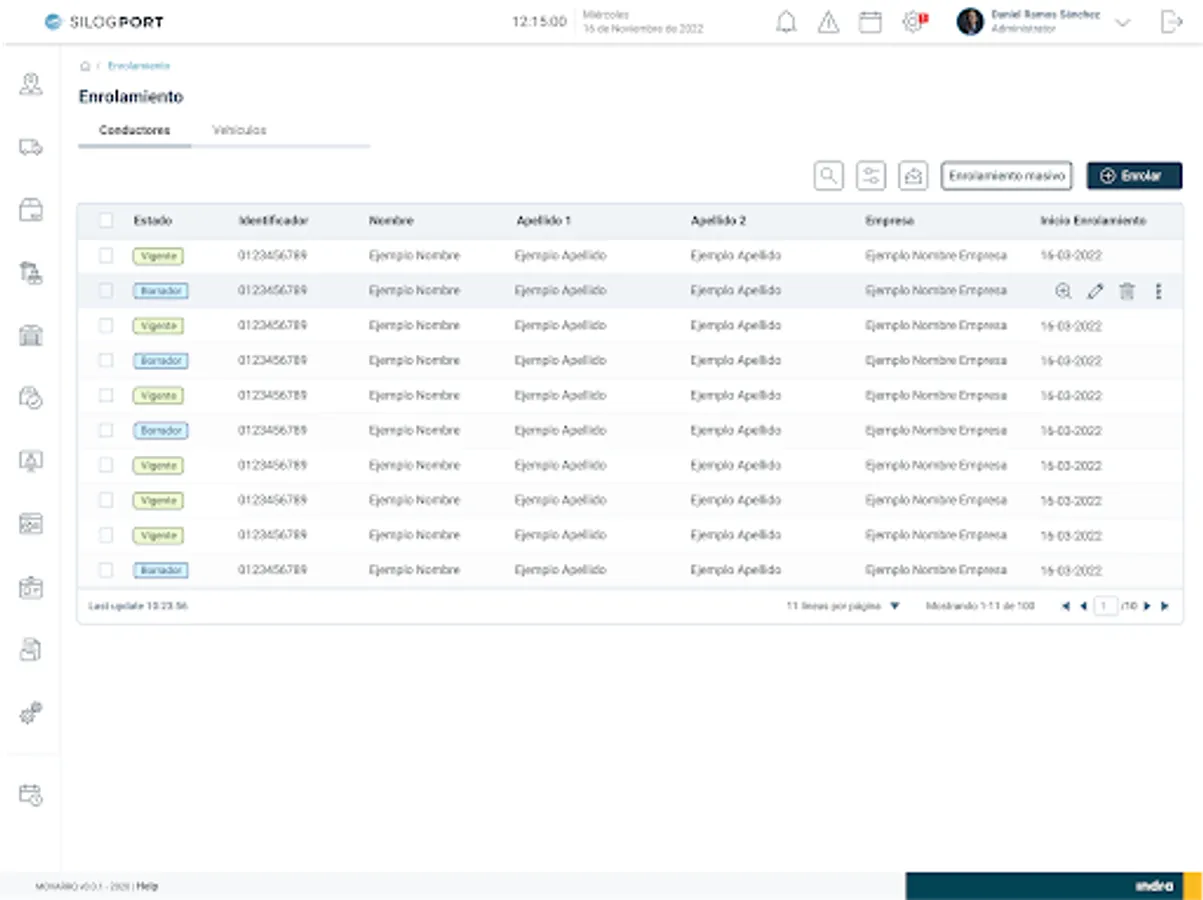Click the search magnifier button above table

tap(828, 176)
